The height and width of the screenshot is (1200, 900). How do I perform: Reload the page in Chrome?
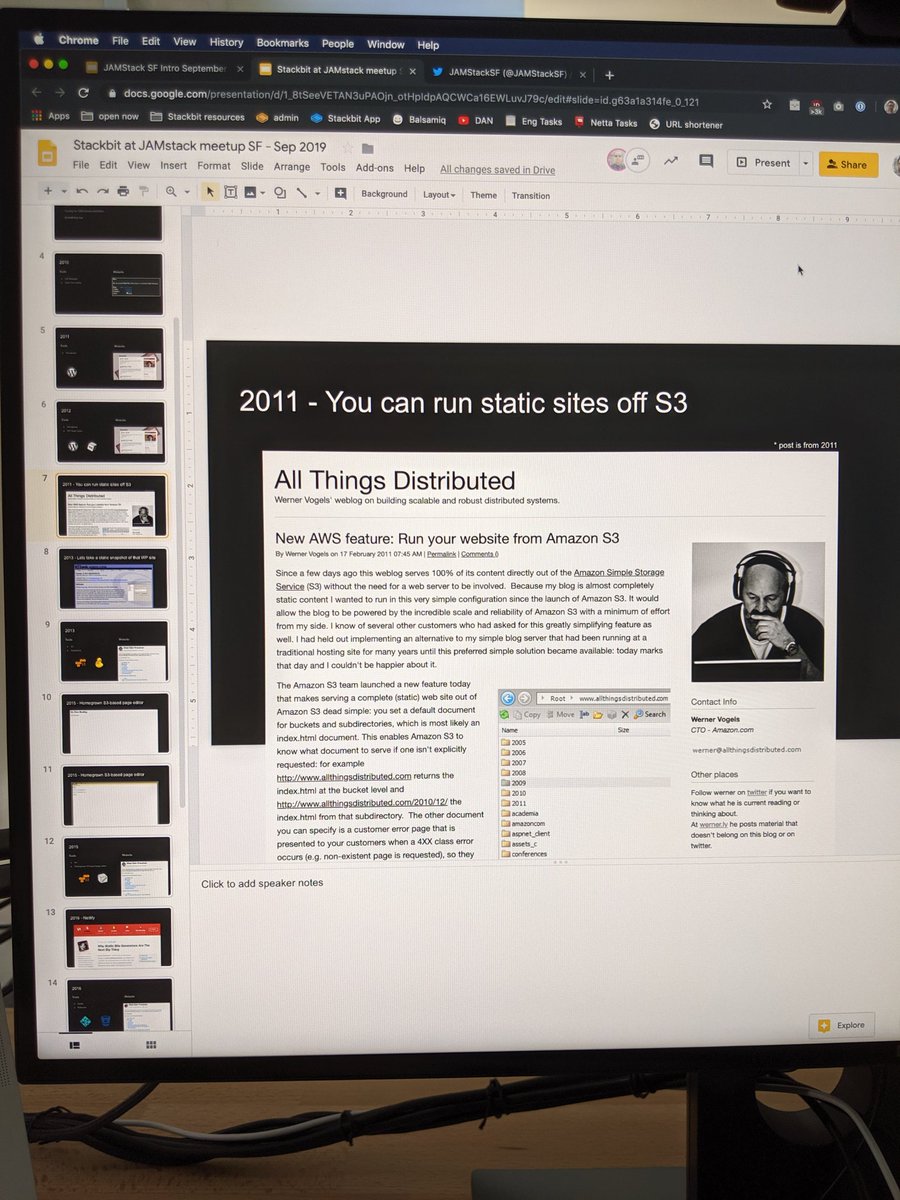84,92
